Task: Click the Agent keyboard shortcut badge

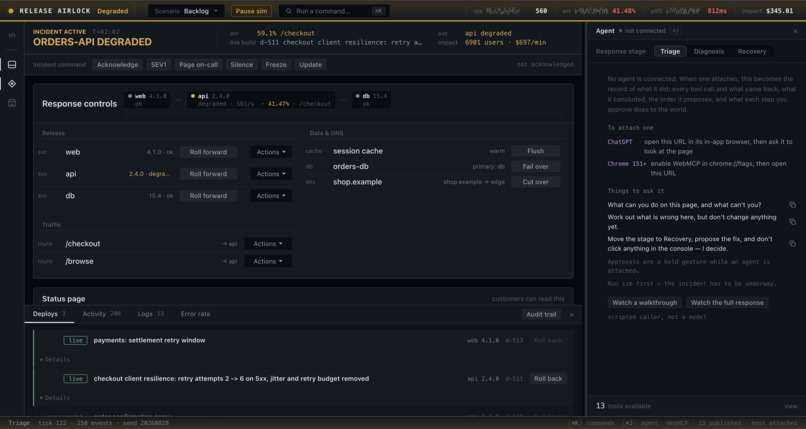Action: [x=675, y=31]
